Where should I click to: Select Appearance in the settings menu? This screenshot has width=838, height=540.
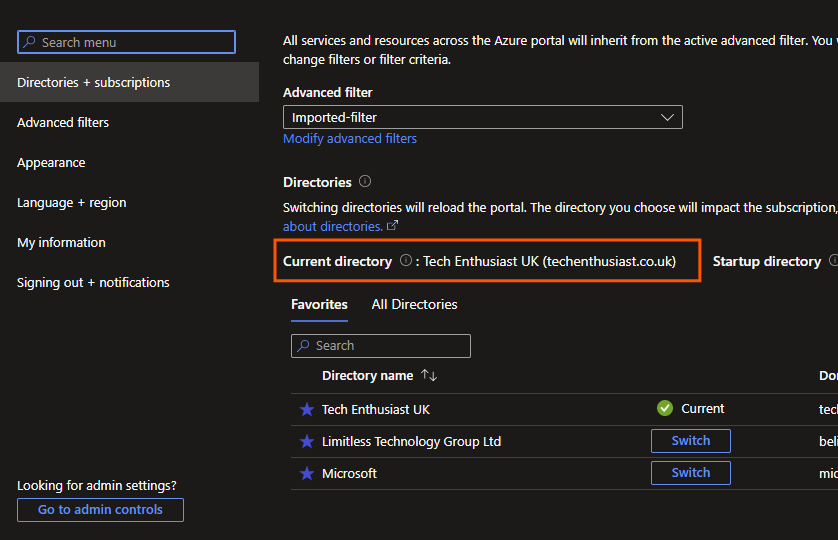(51, 163)
